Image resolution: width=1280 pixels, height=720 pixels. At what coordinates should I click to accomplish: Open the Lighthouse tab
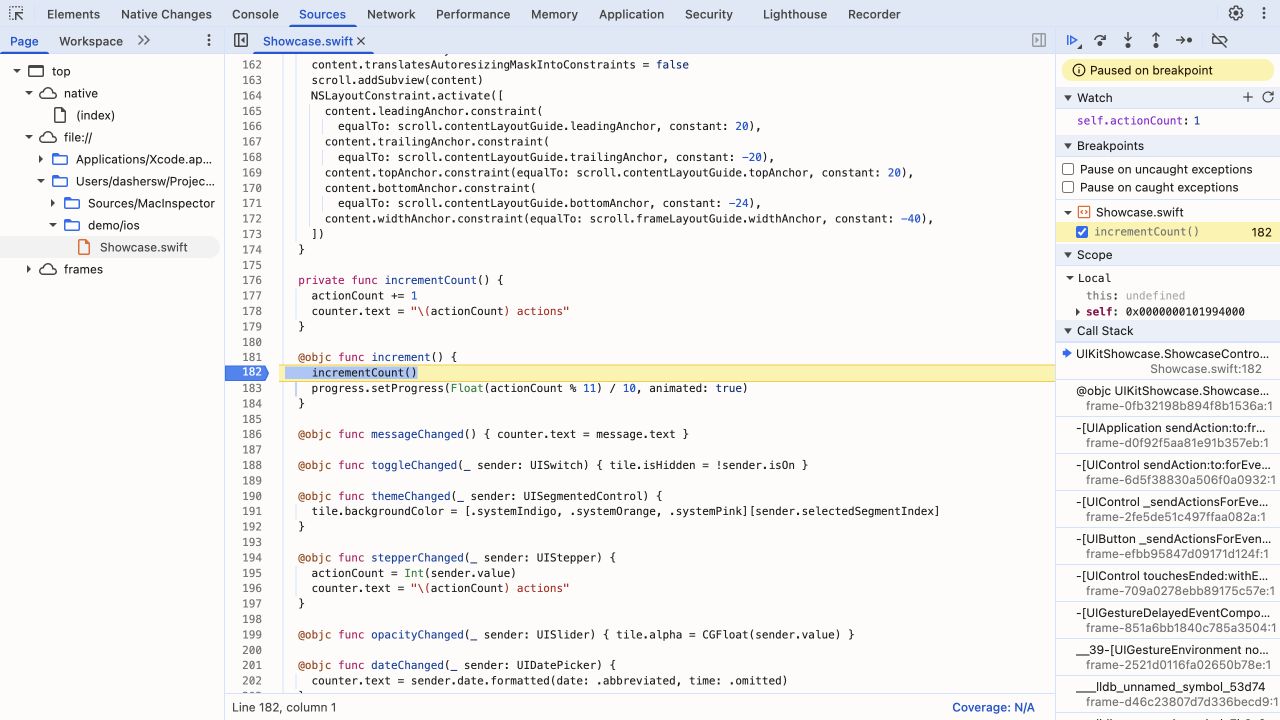(795, 14)
